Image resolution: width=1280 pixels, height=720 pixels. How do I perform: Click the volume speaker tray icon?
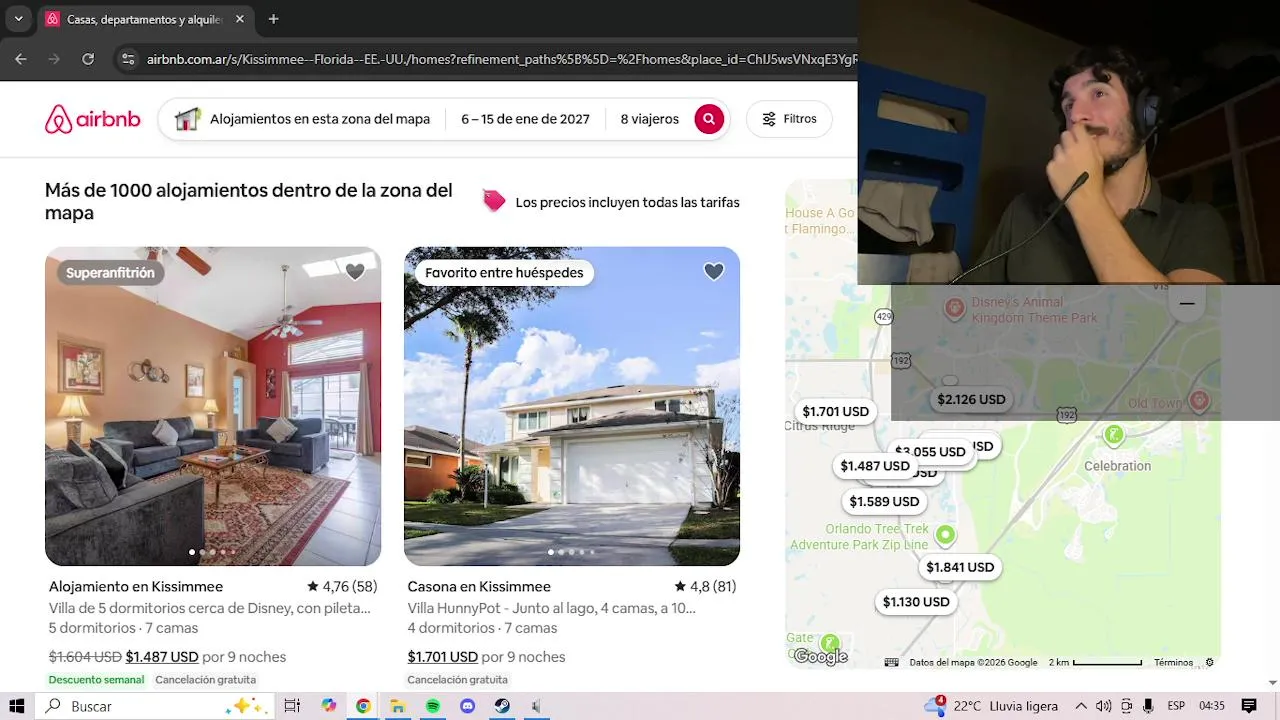(x=1104, y=706)
